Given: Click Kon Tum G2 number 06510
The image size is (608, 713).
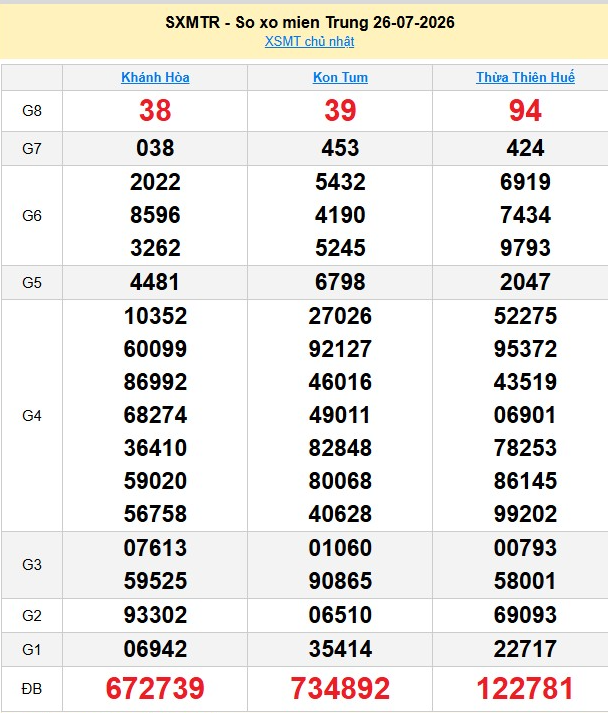Looking at the screenshot, I should [340, 615].
